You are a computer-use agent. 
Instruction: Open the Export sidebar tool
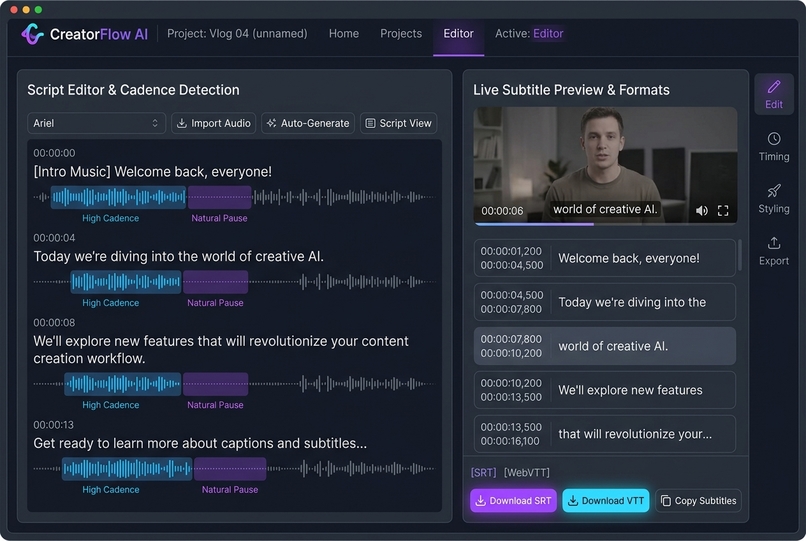point(774,251)
